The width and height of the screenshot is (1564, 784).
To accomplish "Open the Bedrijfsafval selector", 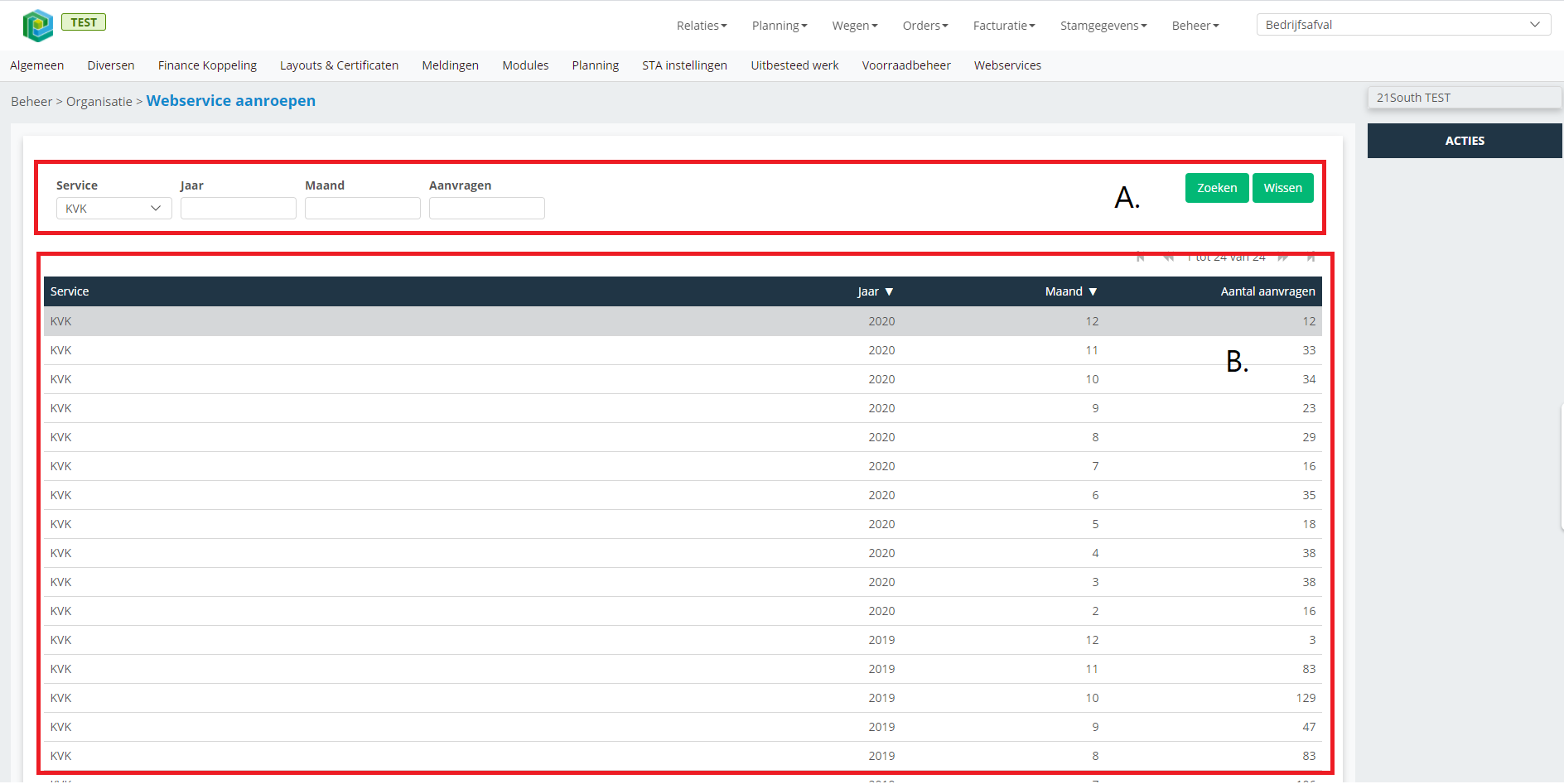I will tap(1404, 25).
